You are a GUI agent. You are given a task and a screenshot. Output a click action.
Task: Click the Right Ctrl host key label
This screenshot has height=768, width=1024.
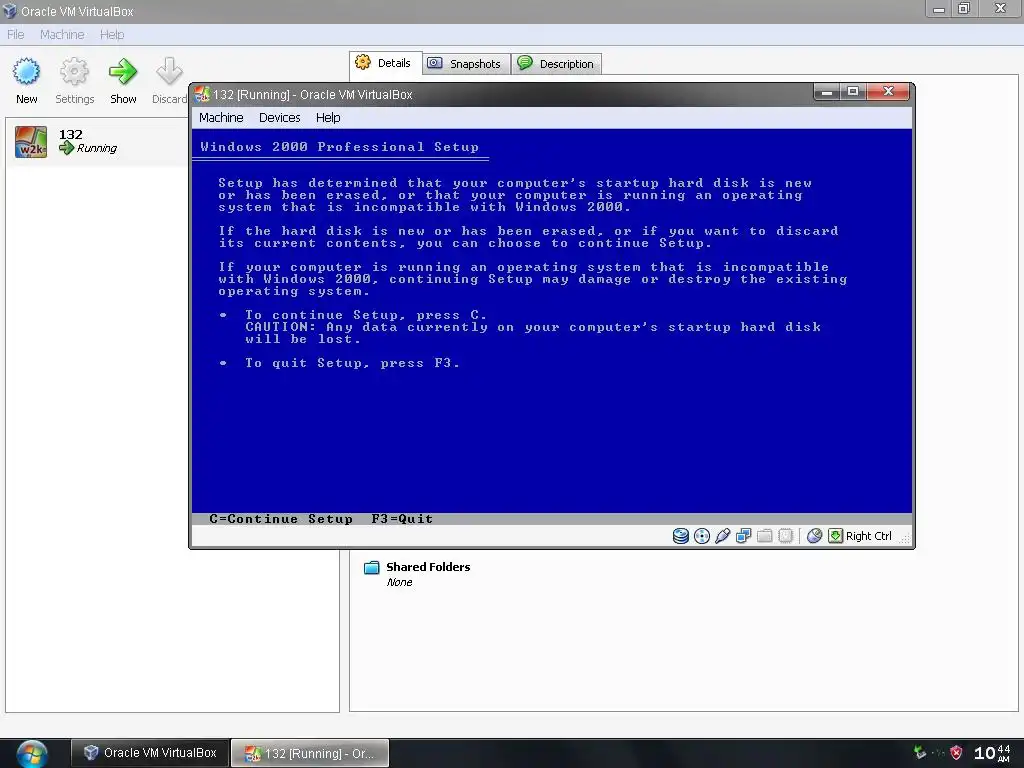point(869,536)
